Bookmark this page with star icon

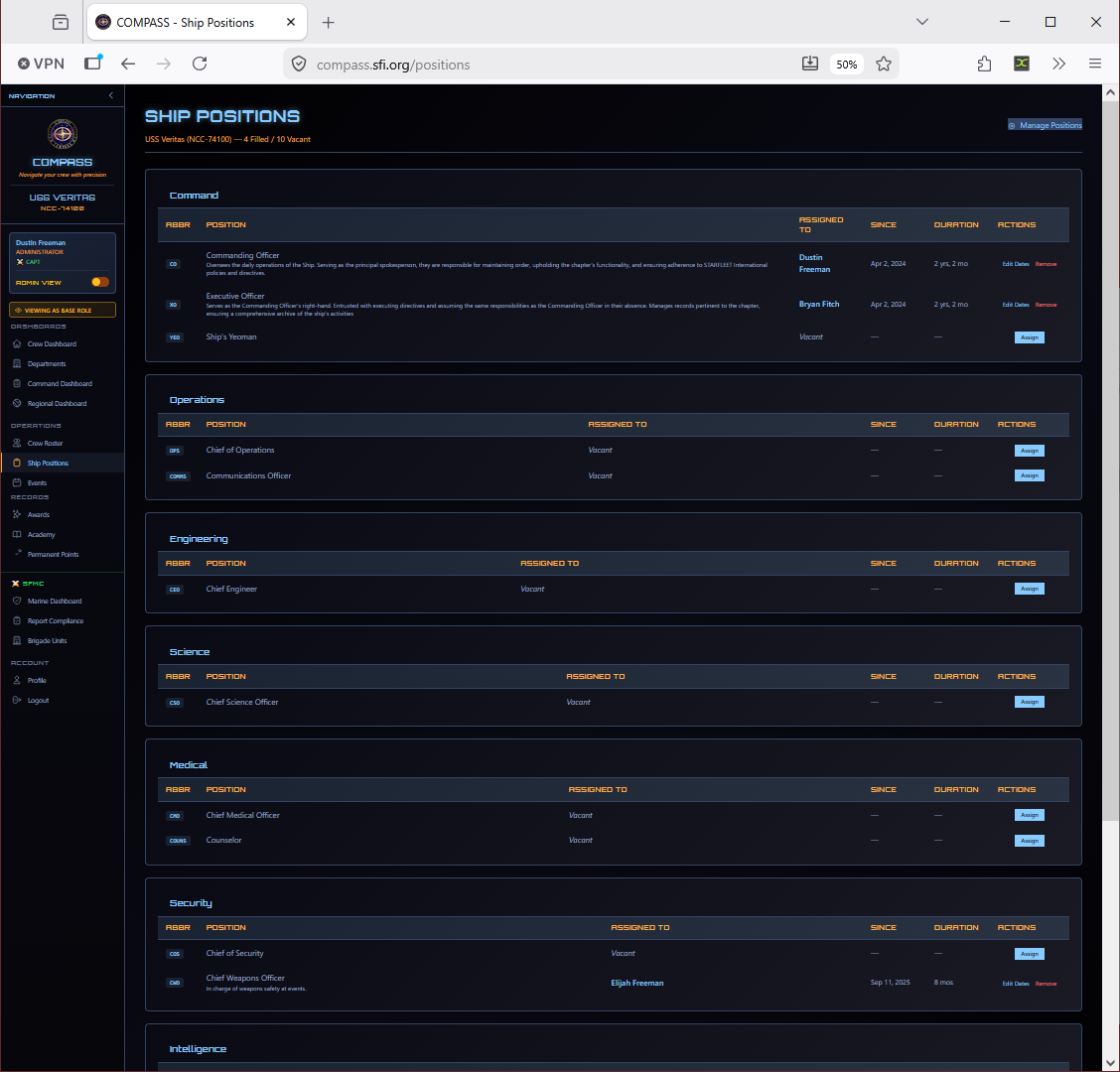click(x=884, y=65)
